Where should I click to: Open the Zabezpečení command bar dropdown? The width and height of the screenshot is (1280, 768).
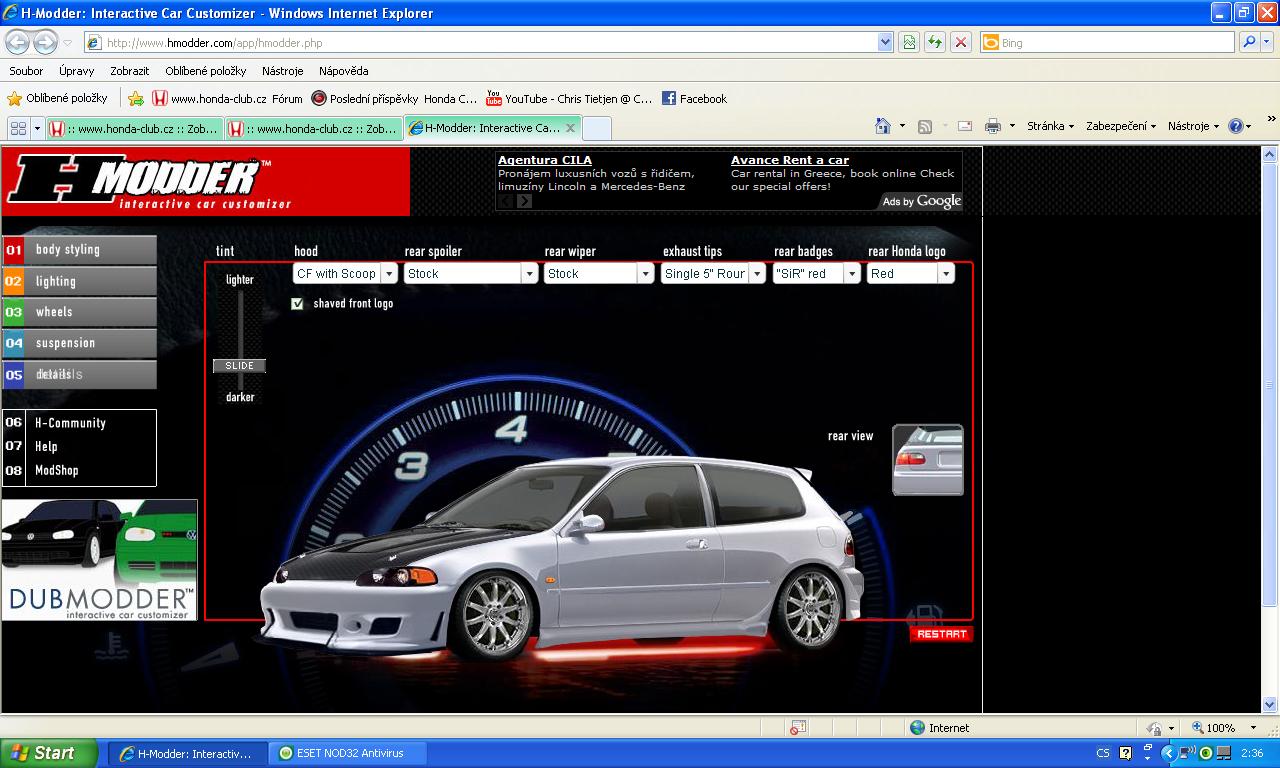point(1121,126)
